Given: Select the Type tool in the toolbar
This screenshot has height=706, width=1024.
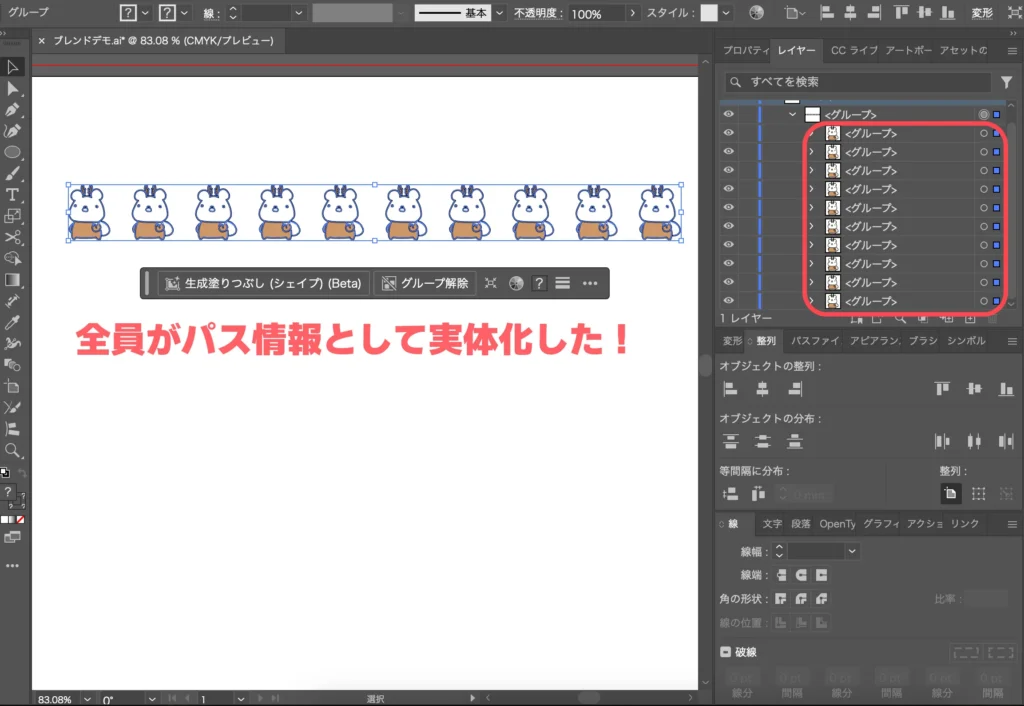Looking at the screenshot, I should [x=13, y=194].
